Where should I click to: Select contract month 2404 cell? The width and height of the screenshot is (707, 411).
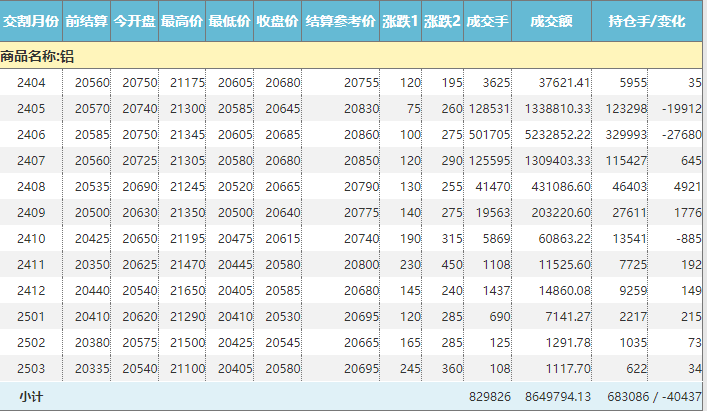(x=31, y=82)
